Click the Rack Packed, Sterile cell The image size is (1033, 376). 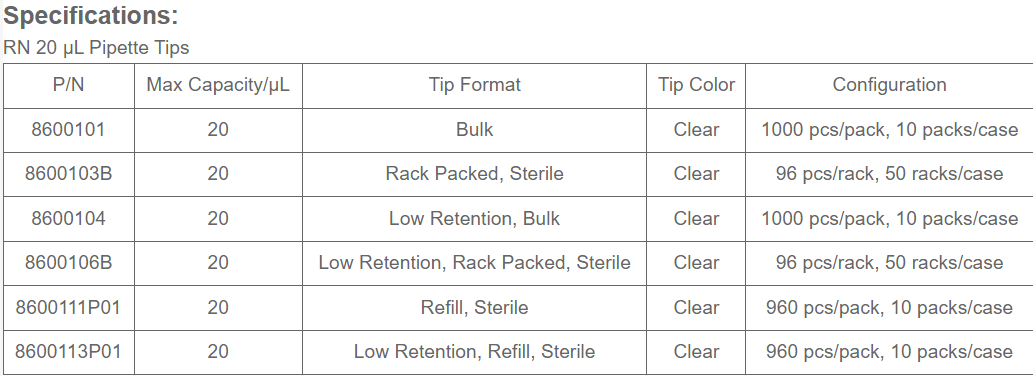pos(474,174)
